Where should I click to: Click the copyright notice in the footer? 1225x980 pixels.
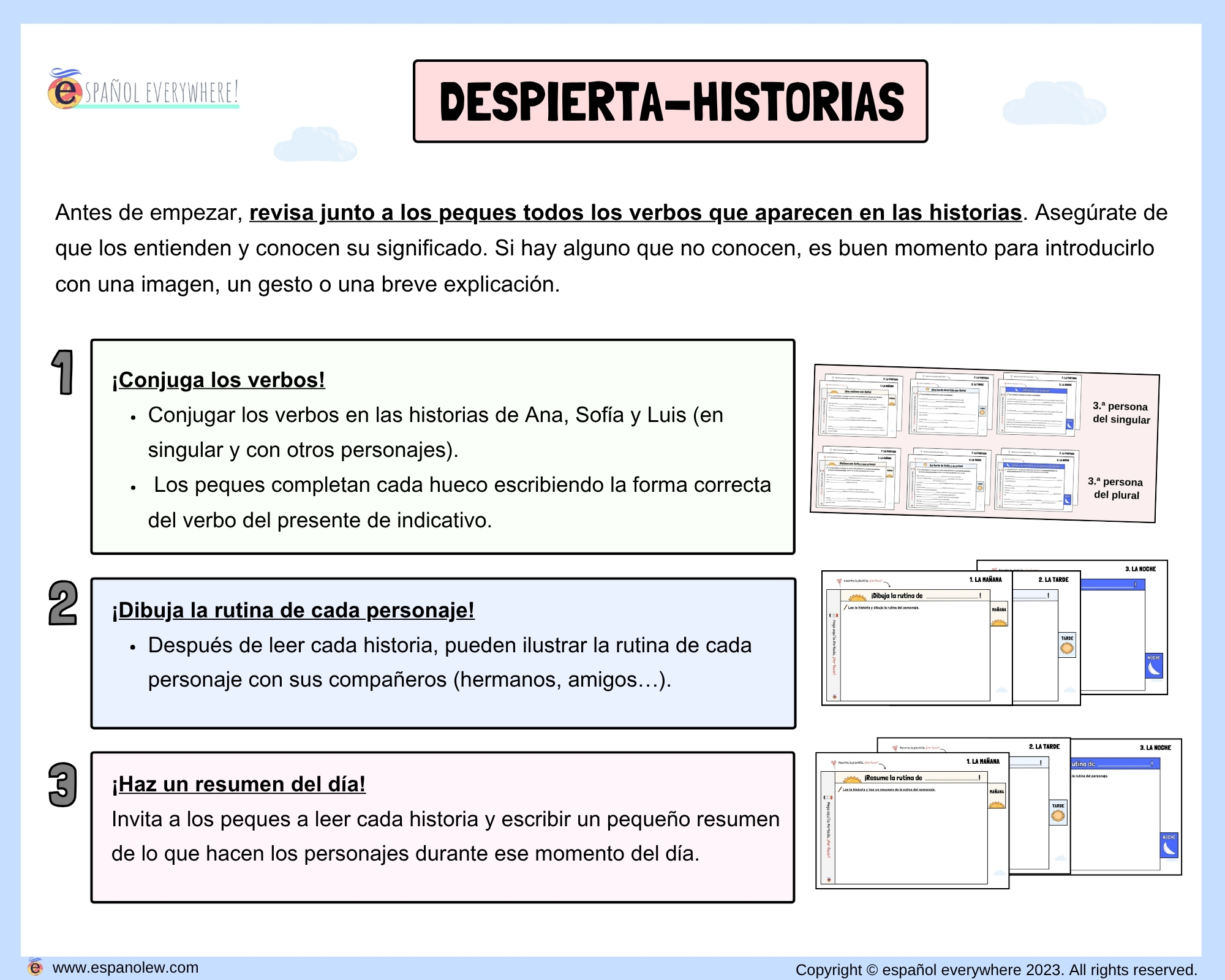tap(996, 970)
